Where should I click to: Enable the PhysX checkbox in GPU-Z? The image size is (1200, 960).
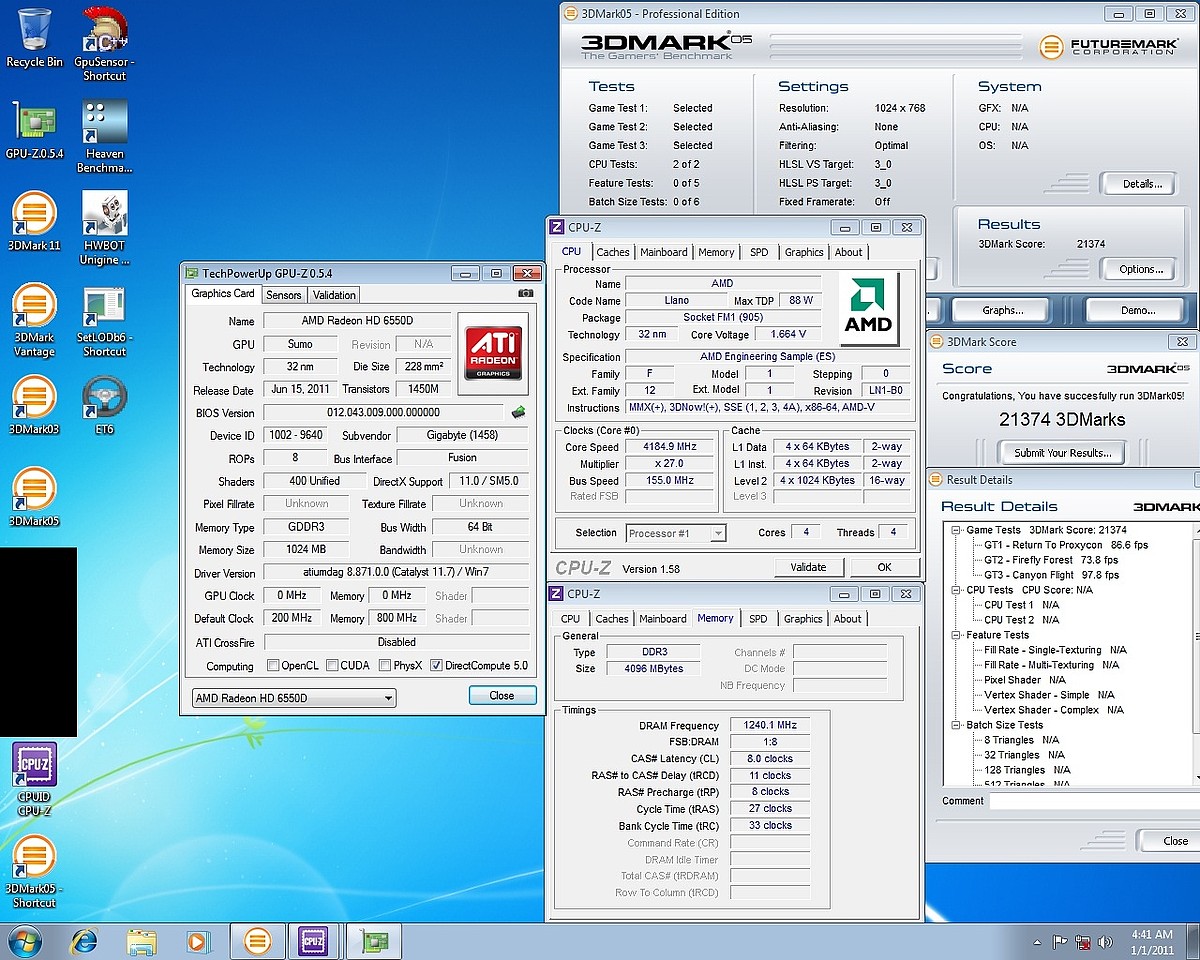[384, 666]
